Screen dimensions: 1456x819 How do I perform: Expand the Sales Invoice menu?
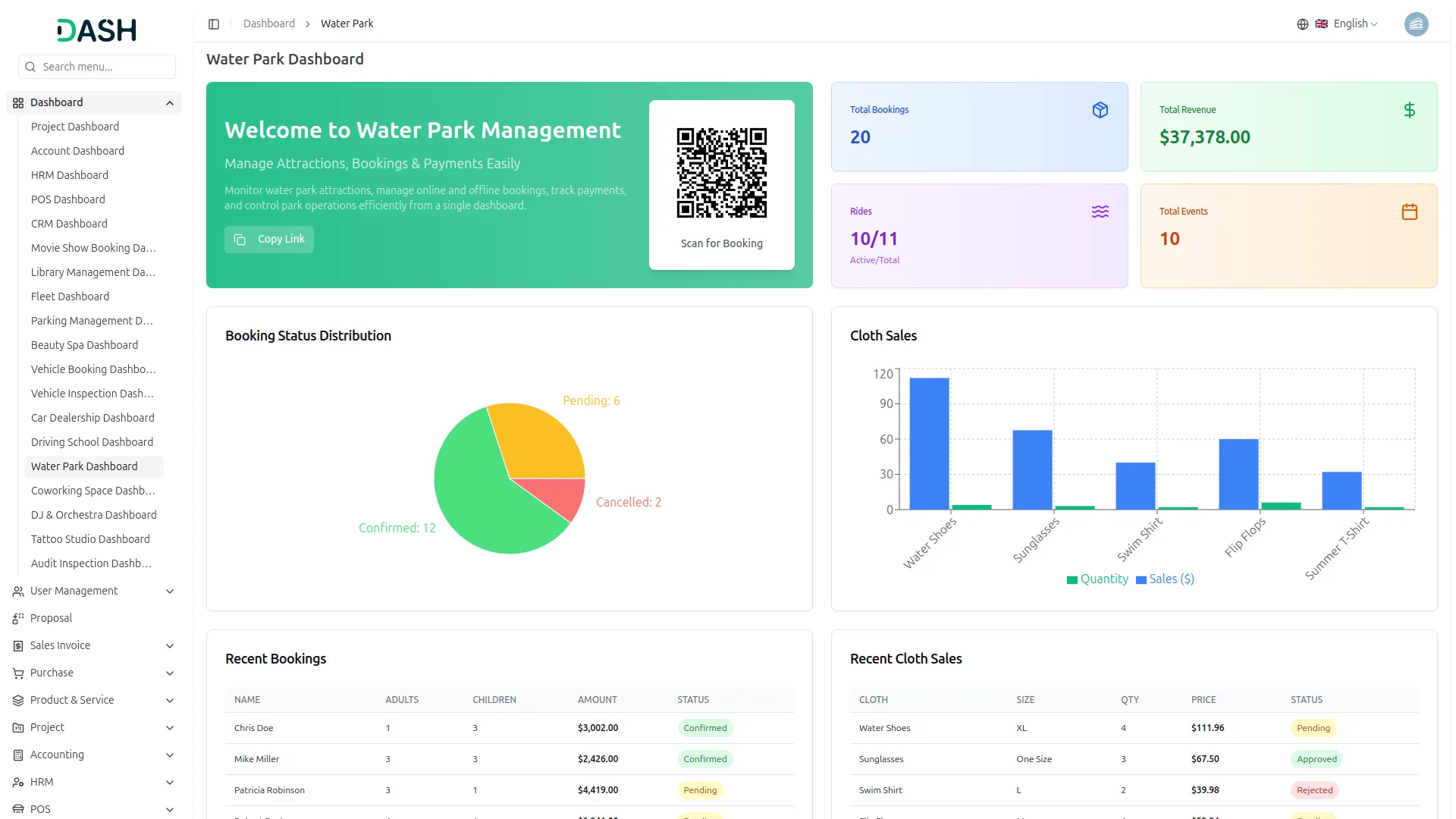pyautogui.click(x=170, y=646)
